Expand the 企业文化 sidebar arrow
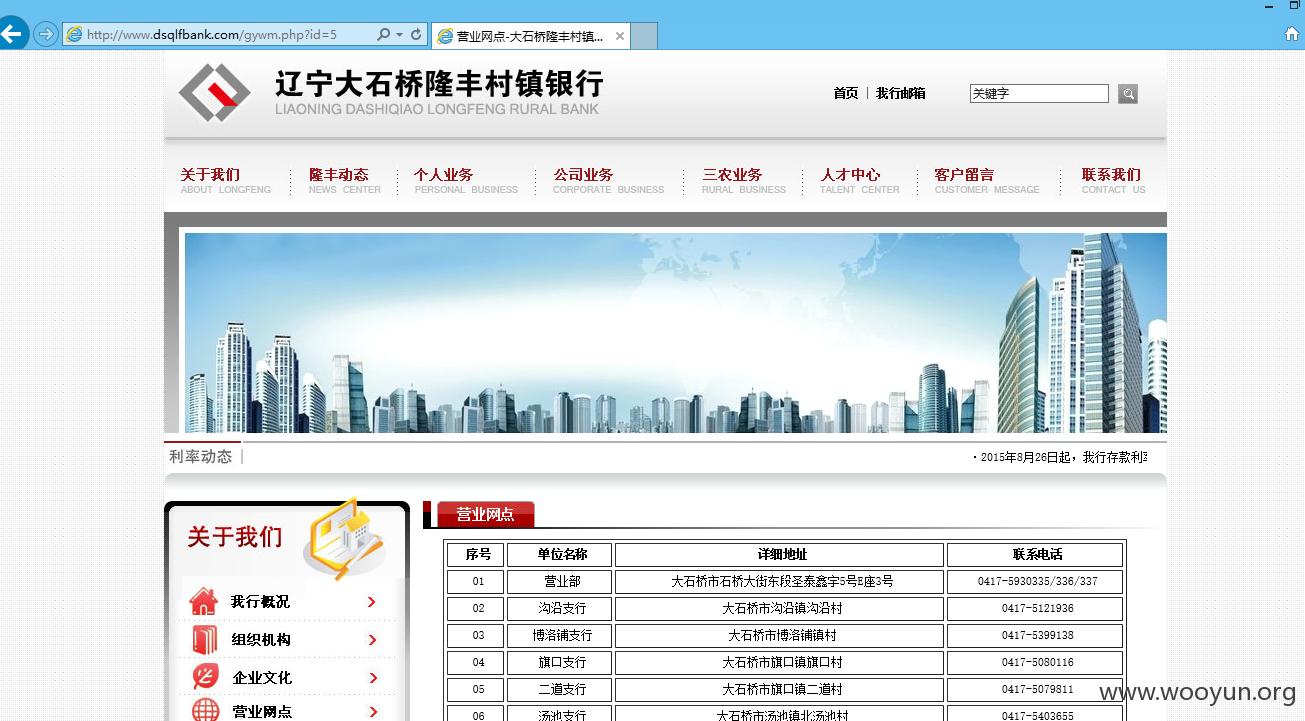 (373, 678)
